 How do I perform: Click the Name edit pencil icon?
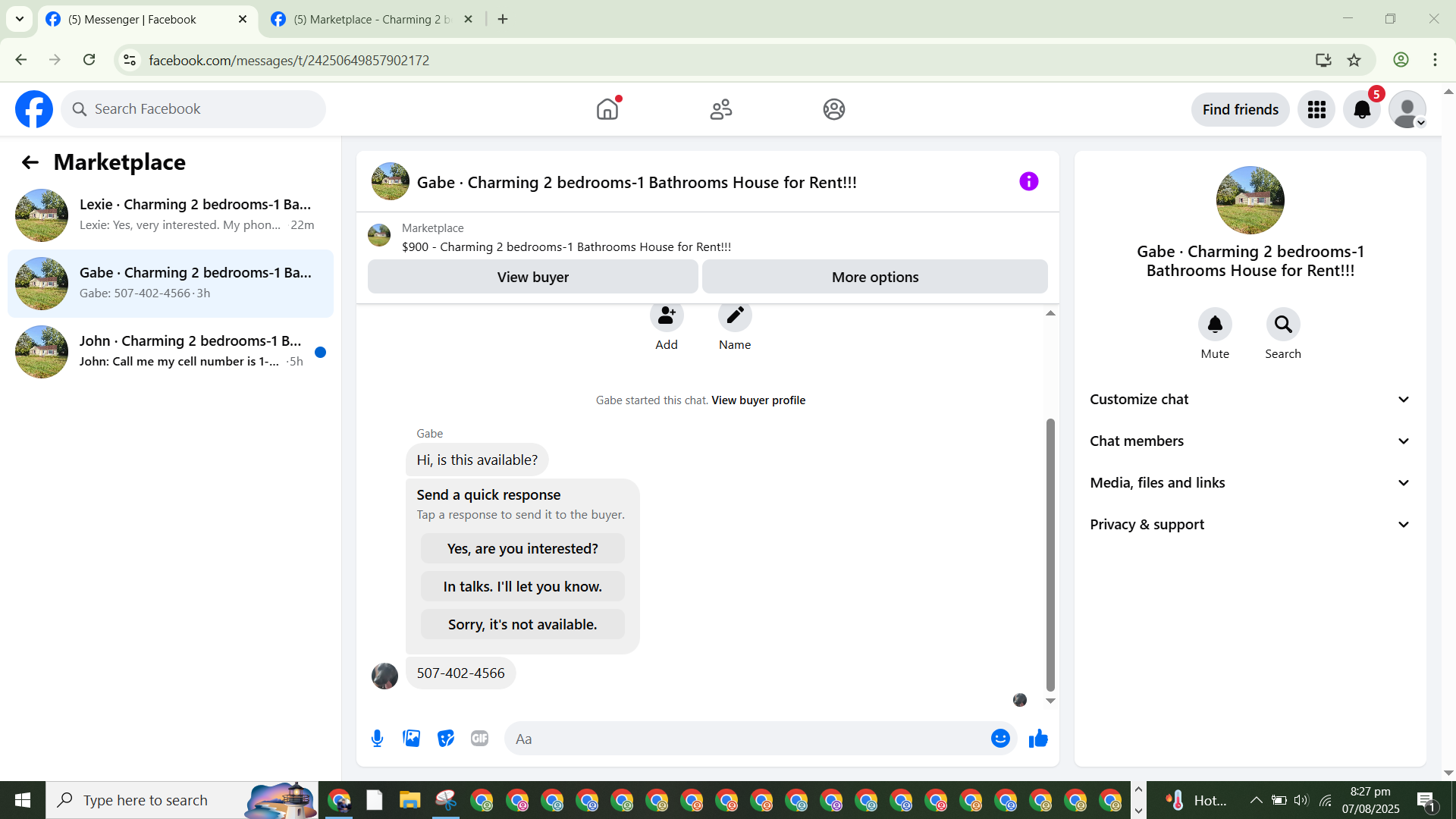pos(735,316)
